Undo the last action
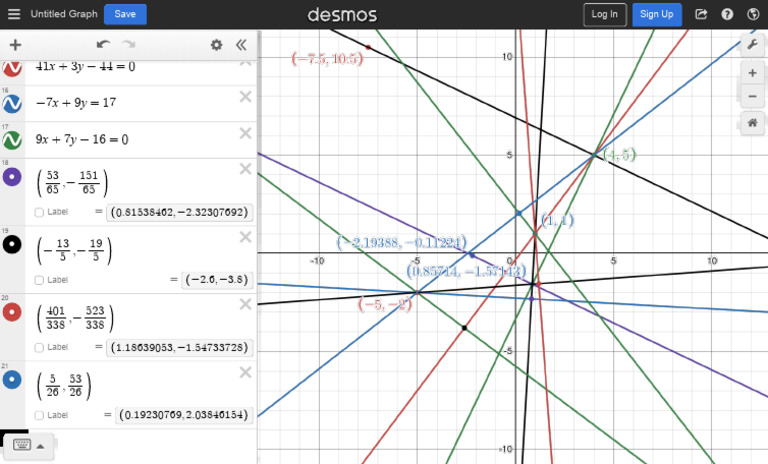Image resolution: width=768 pixels, height=464 pixels. click(103, 45)
